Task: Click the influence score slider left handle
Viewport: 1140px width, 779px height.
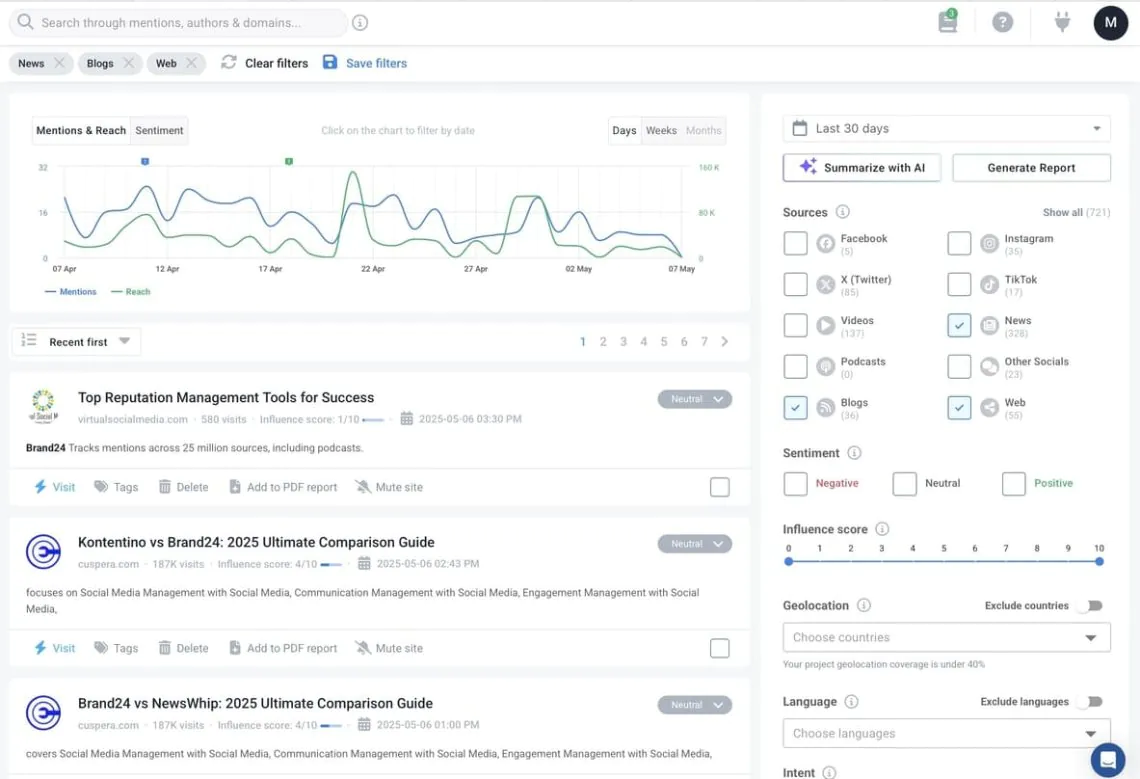Action: pyautogui.click(x=789, y=562)
